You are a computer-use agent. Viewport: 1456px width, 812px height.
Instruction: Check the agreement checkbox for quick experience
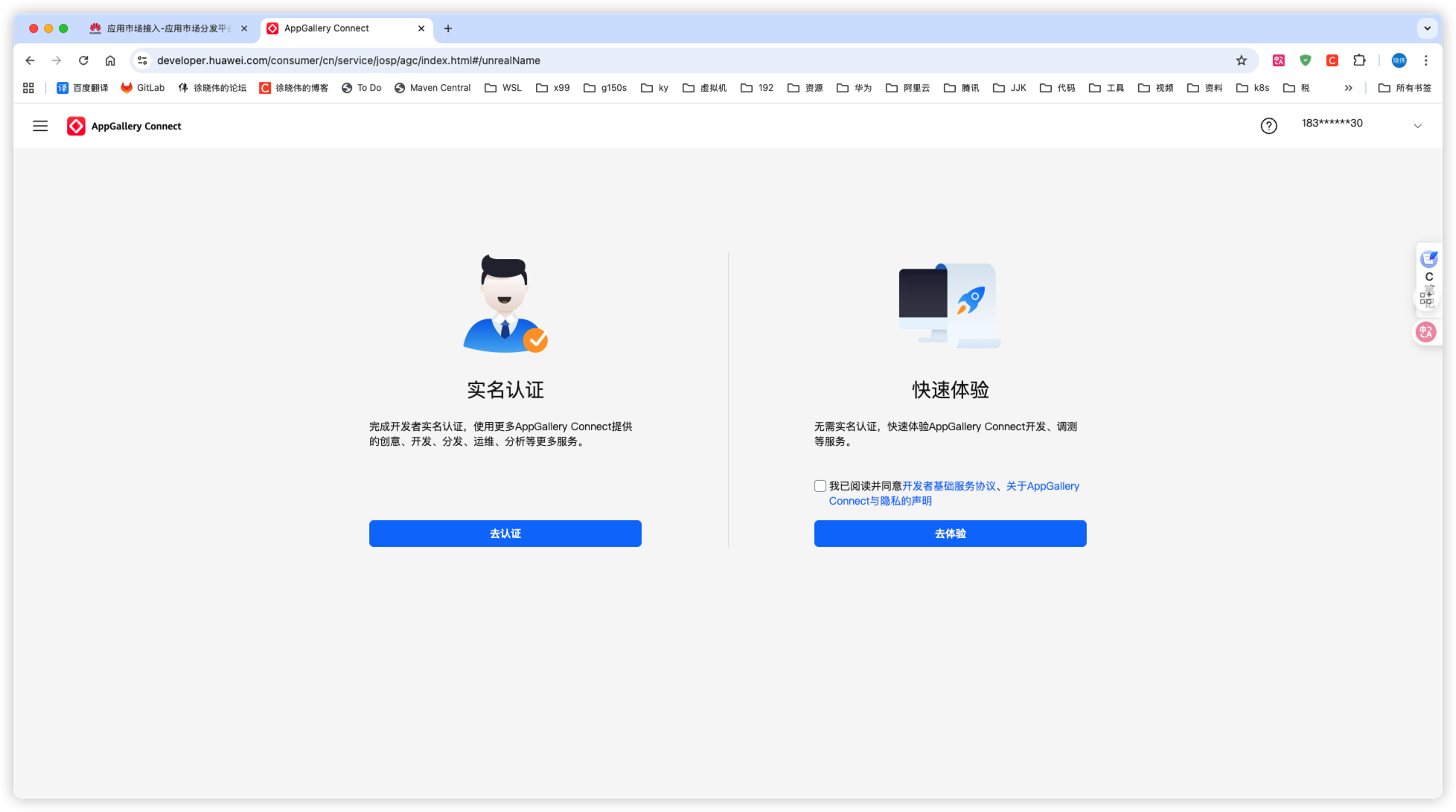(x=820, y=486)
